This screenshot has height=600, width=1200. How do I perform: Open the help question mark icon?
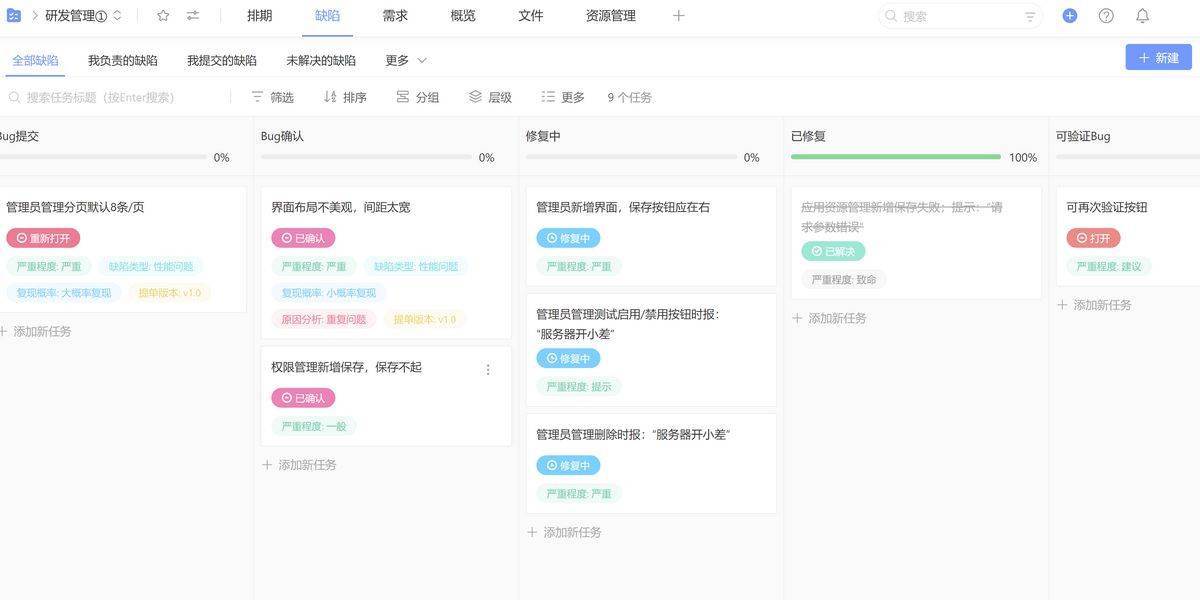(x=1106, y=16)
